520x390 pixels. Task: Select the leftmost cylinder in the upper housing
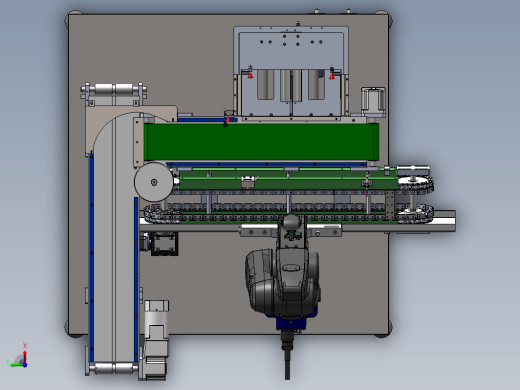(x=266, y=85)
